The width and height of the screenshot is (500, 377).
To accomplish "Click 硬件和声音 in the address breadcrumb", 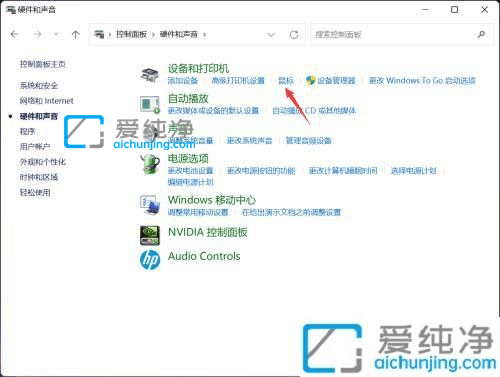I will point(179,34).
